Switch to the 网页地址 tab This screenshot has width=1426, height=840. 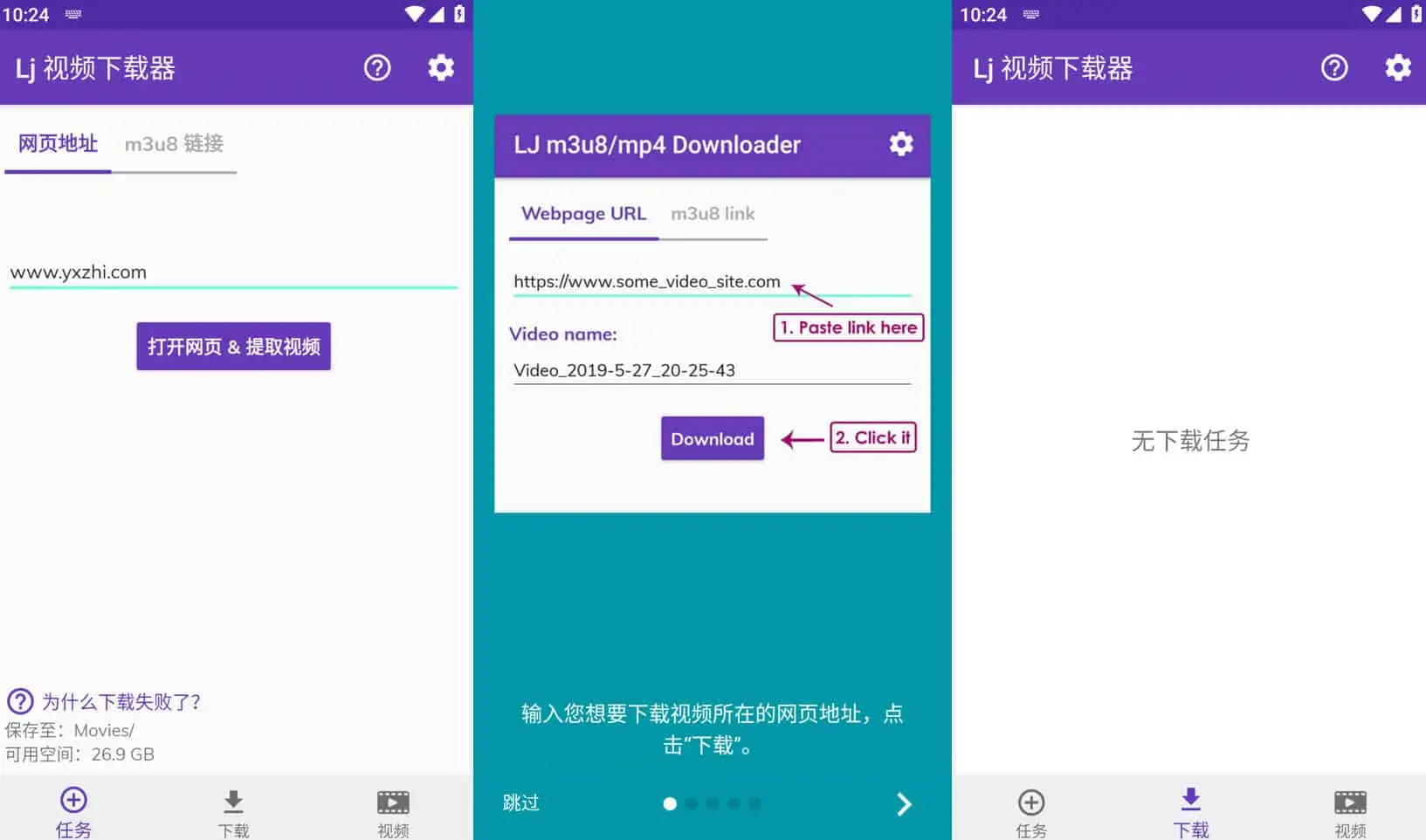(58, 145)
